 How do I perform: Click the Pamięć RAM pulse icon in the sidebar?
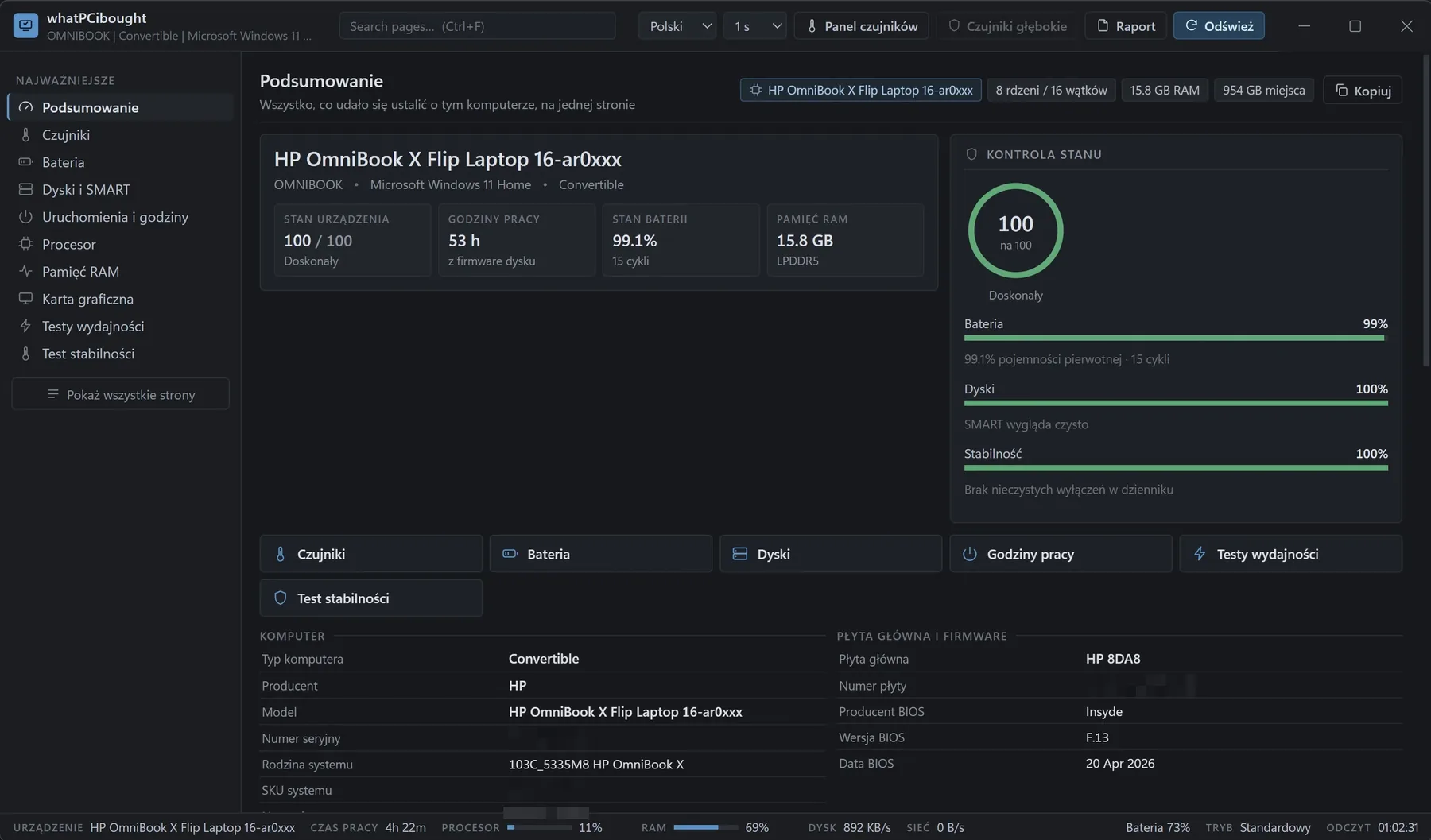click(x=25, y=271)
